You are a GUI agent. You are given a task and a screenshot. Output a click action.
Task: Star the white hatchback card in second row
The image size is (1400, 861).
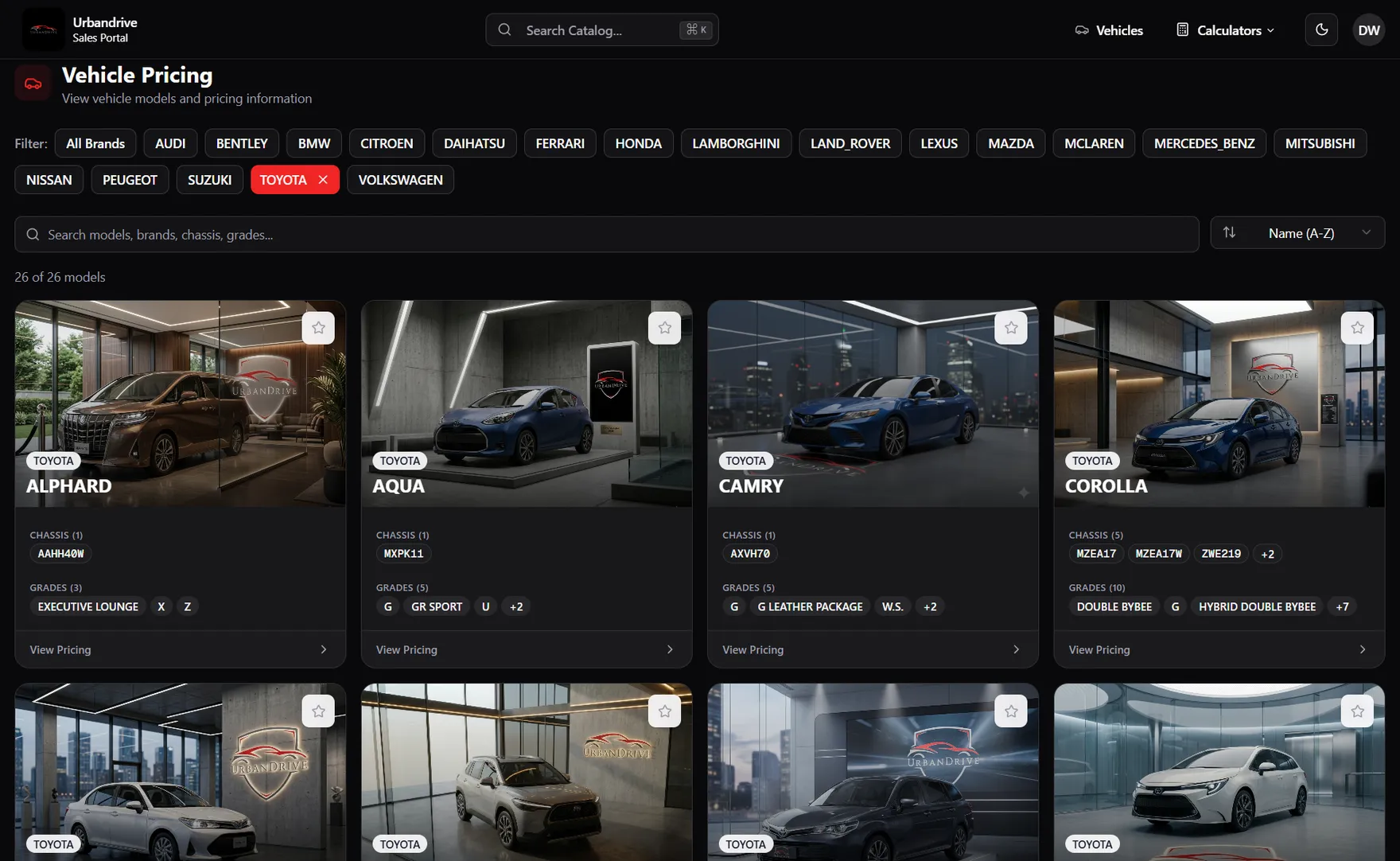click(x=1357, y=711)
